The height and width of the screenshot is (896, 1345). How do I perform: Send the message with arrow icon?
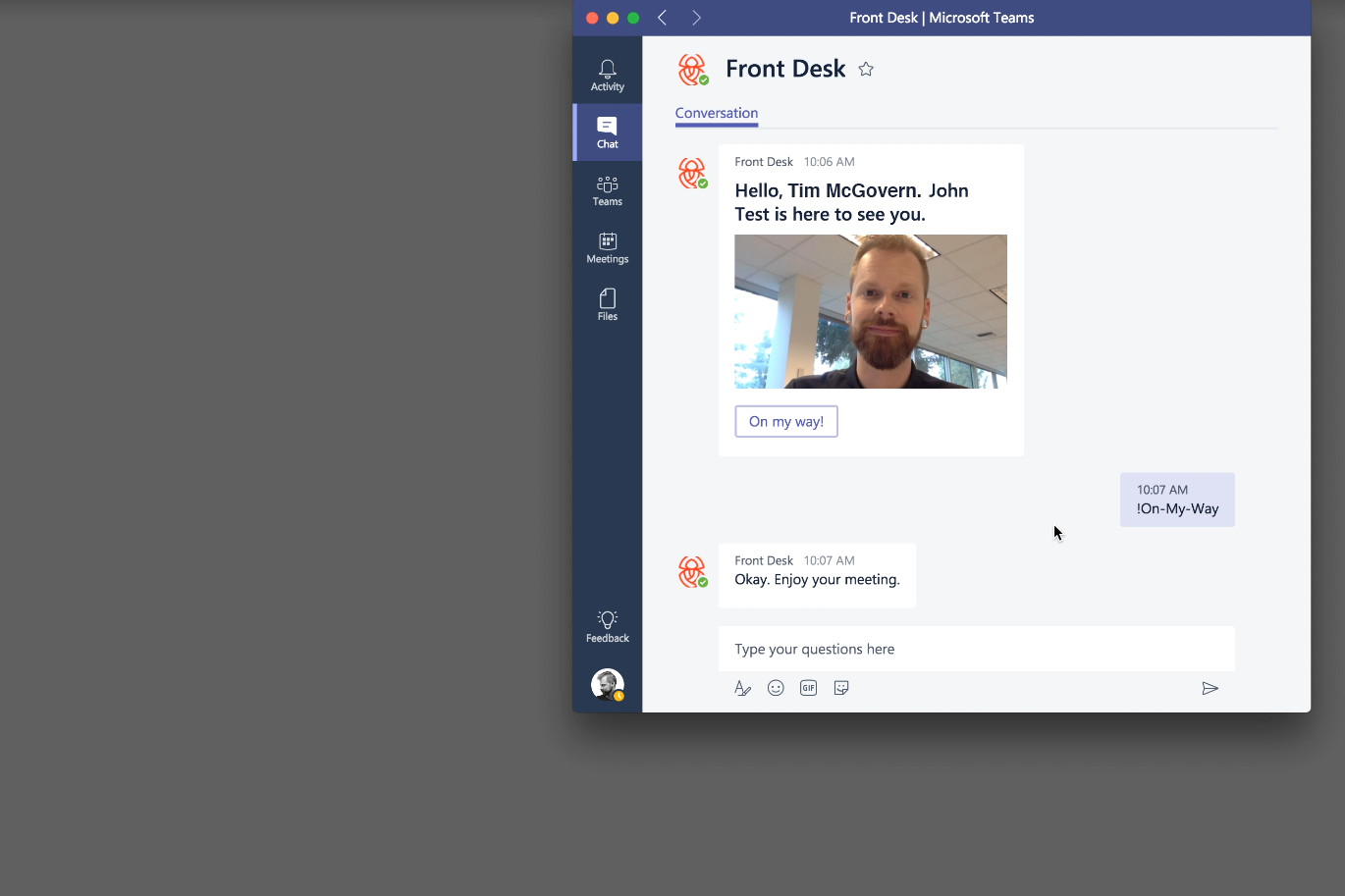(x=1210, y=688)
